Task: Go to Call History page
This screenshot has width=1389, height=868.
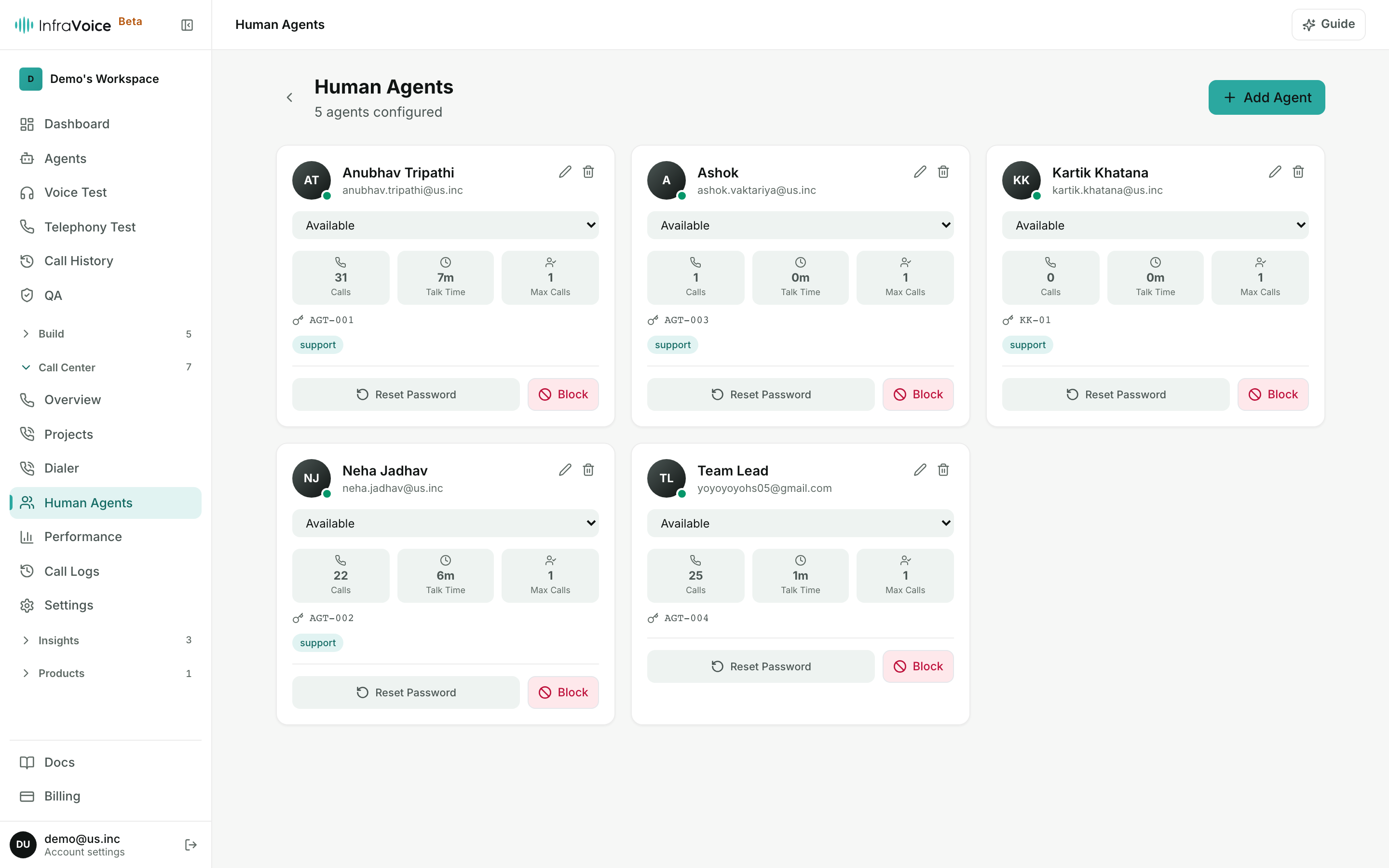Action: click(106, 260)
